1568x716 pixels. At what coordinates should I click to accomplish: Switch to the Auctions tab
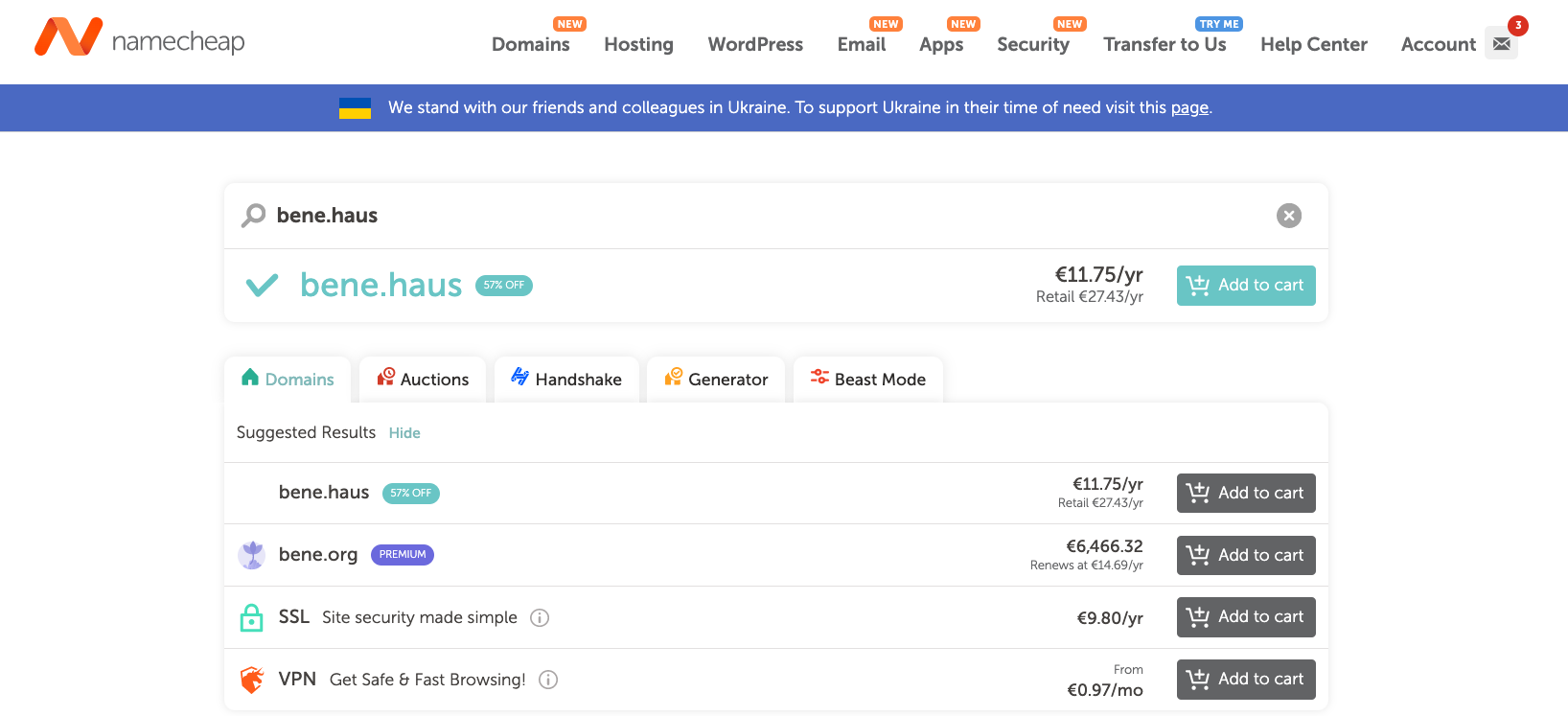423,380
